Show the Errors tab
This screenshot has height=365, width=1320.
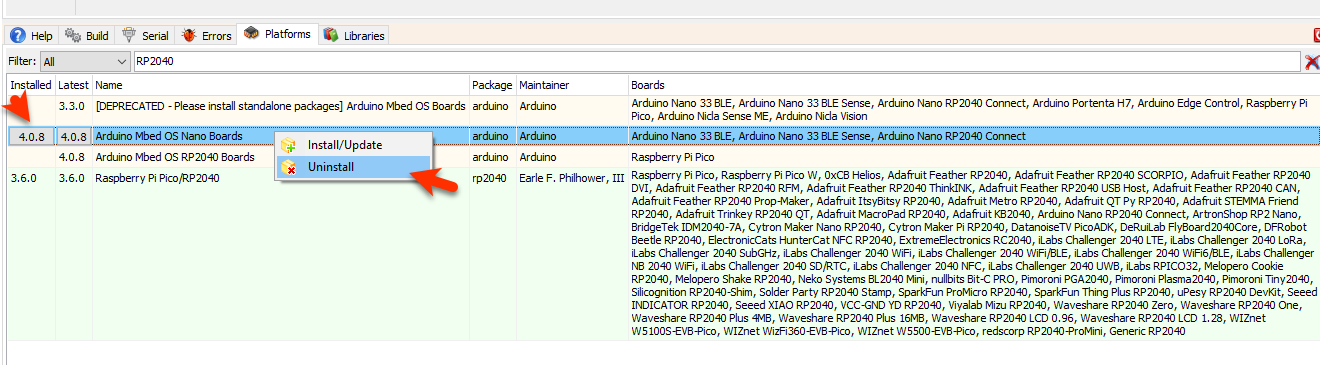click(x=206, y=36)
